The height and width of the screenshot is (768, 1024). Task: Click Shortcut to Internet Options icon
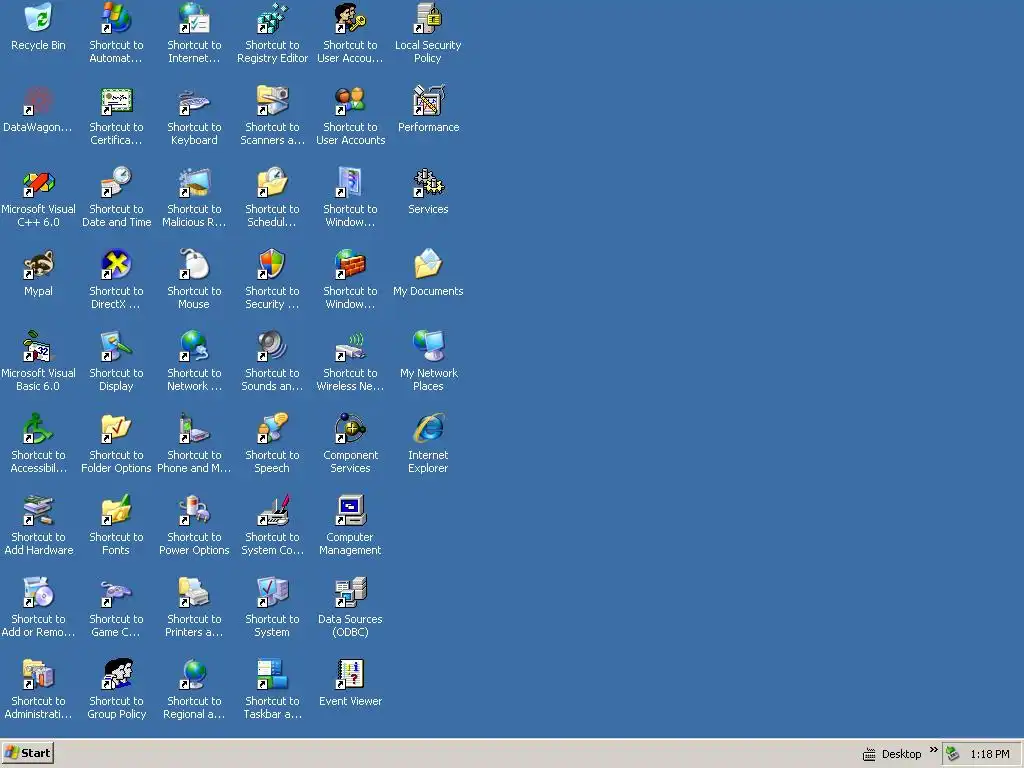[194, 18]
